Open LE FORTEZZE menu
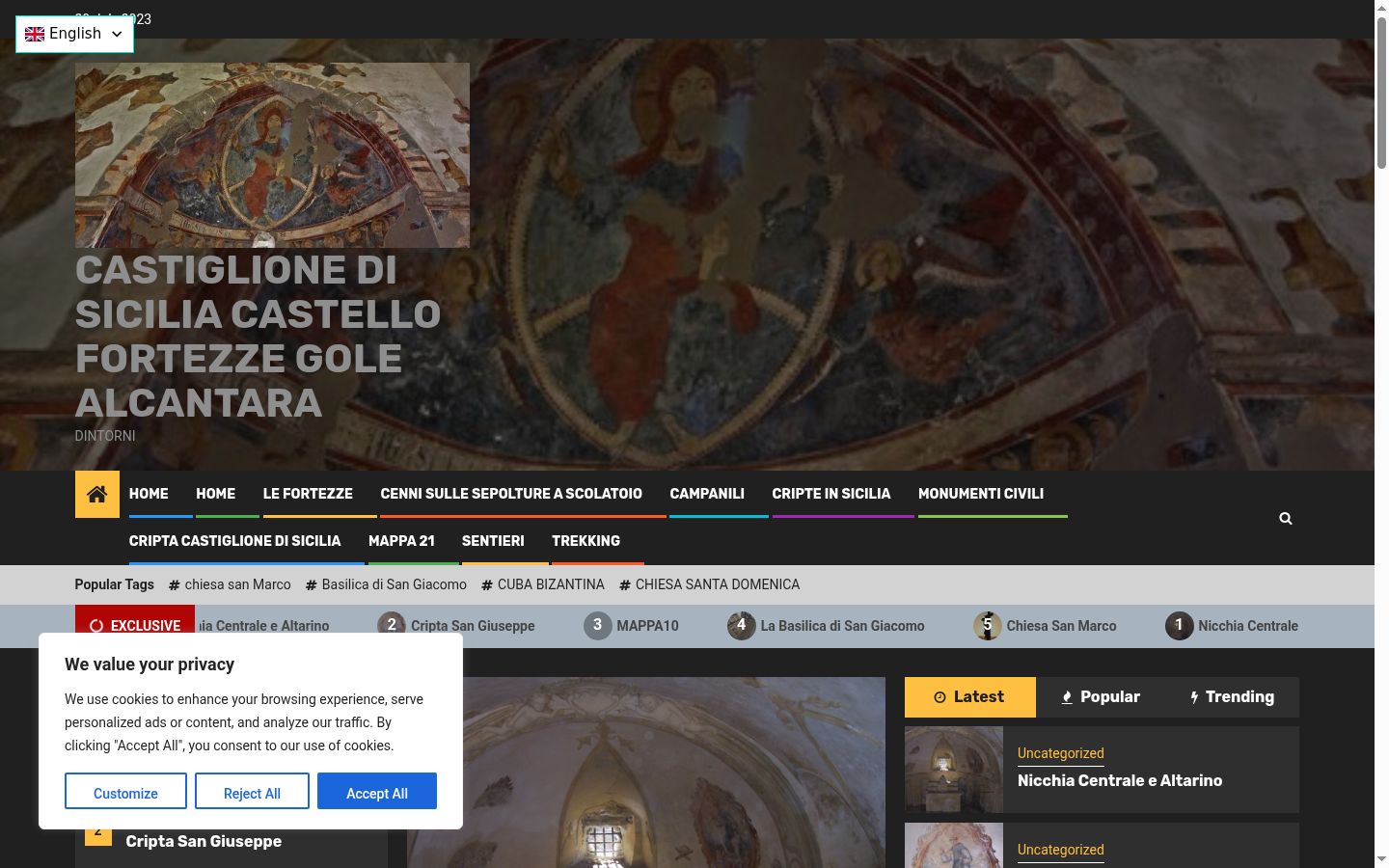This screenshot has height=868, width=1389. click(x=308, y=494)
